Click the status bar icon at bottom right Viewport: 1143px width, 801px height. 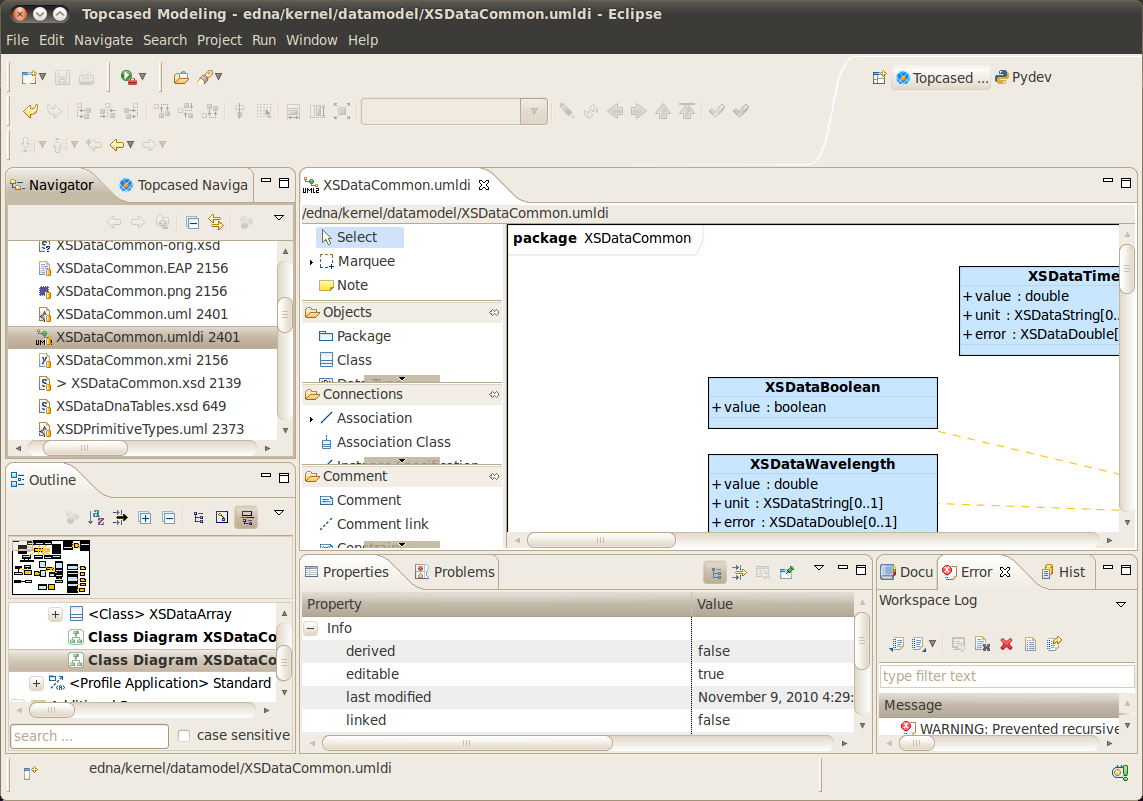tap(1120, 772)
